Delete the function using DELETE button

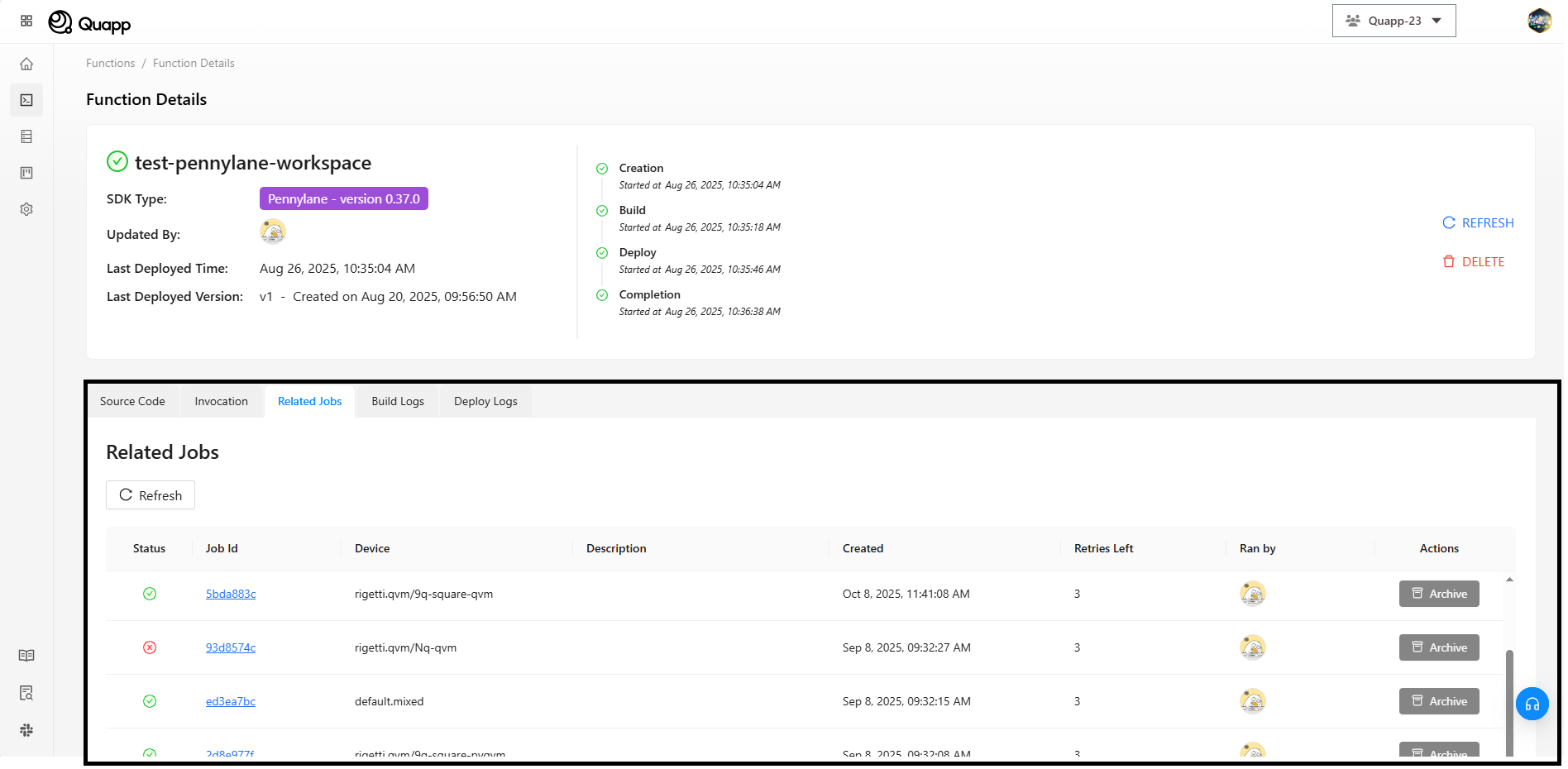pyautogui.click(x=1474, y=261)
